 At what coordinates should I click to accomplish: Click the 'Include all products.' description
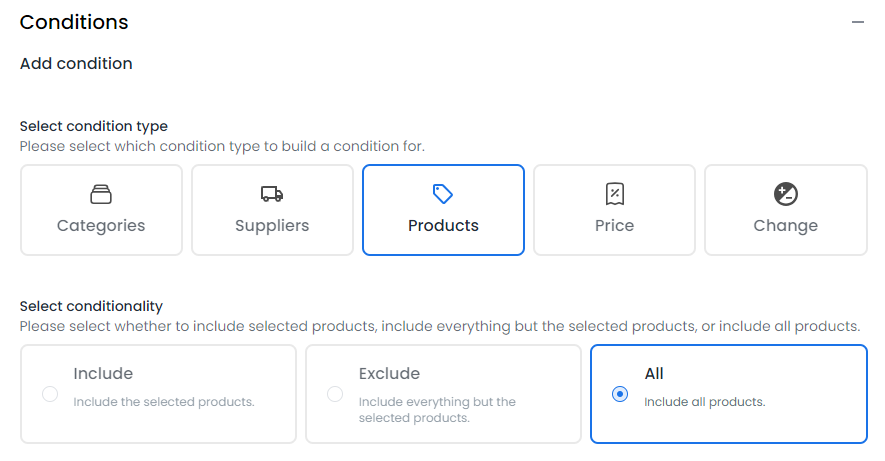click(x=704, y=402)
